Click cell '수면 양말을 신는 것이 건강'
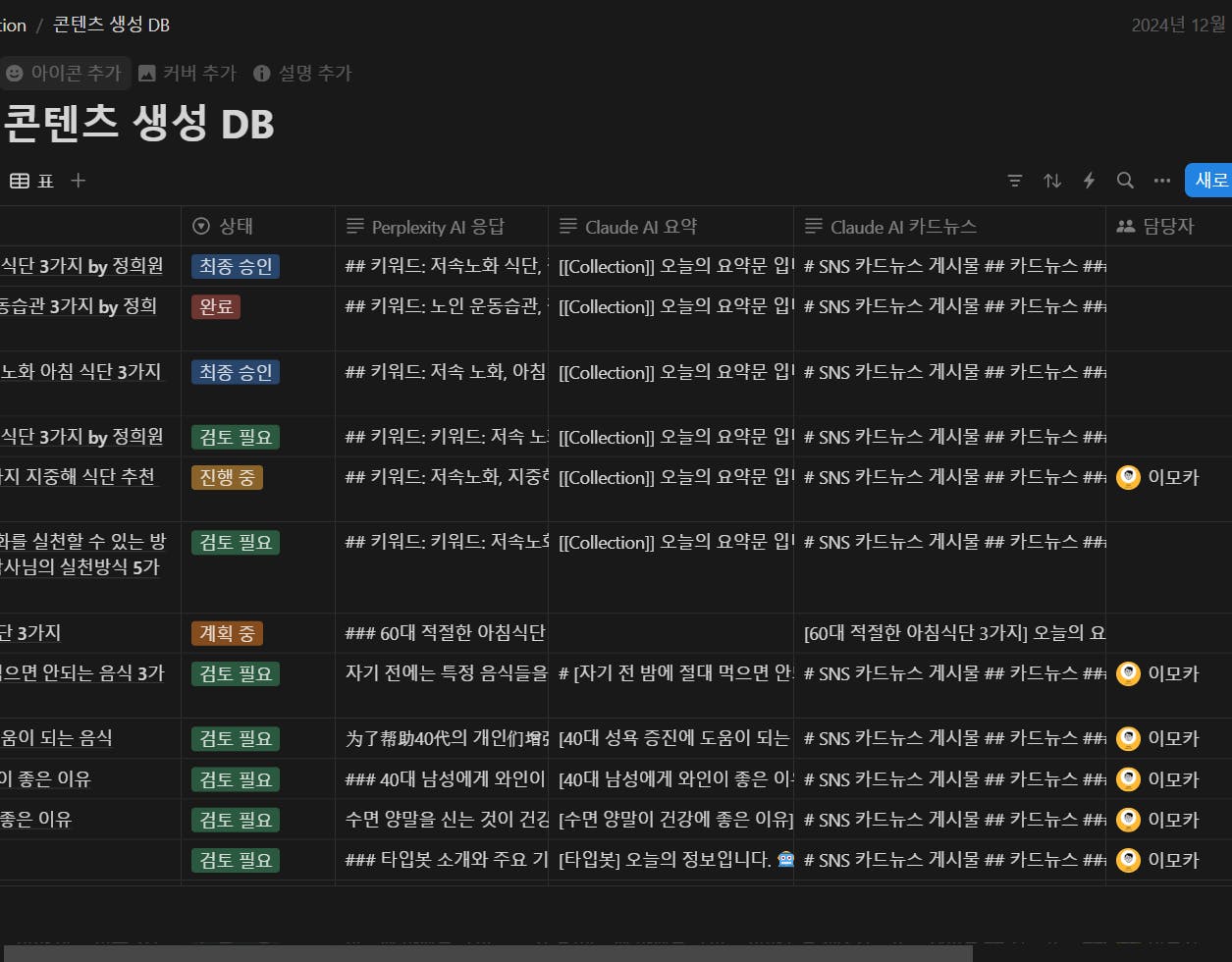Viewport: 1232px width, 962px height. click(442, 820)
